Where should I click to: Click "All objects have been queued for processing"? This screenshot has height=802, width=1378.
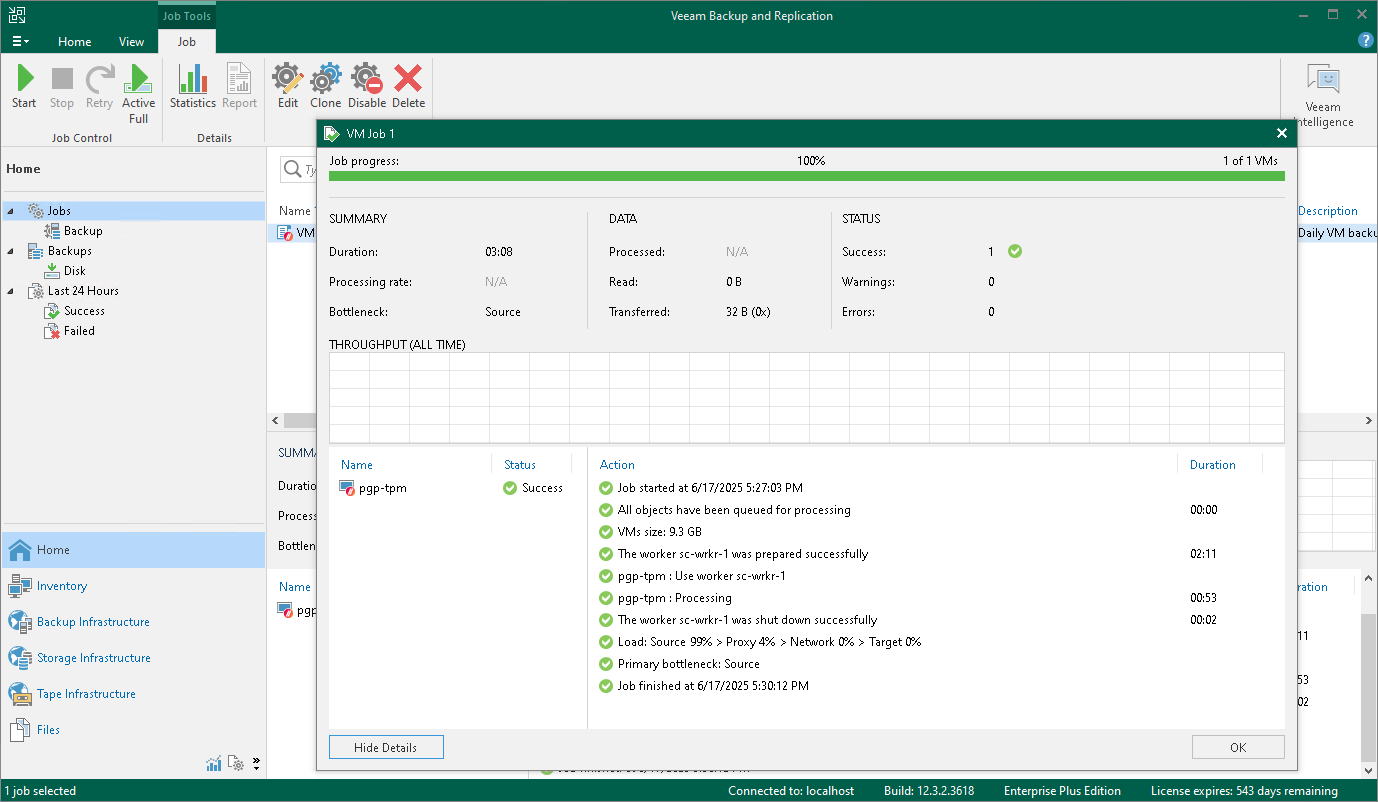pyautogui.click(x=734, y=510)
